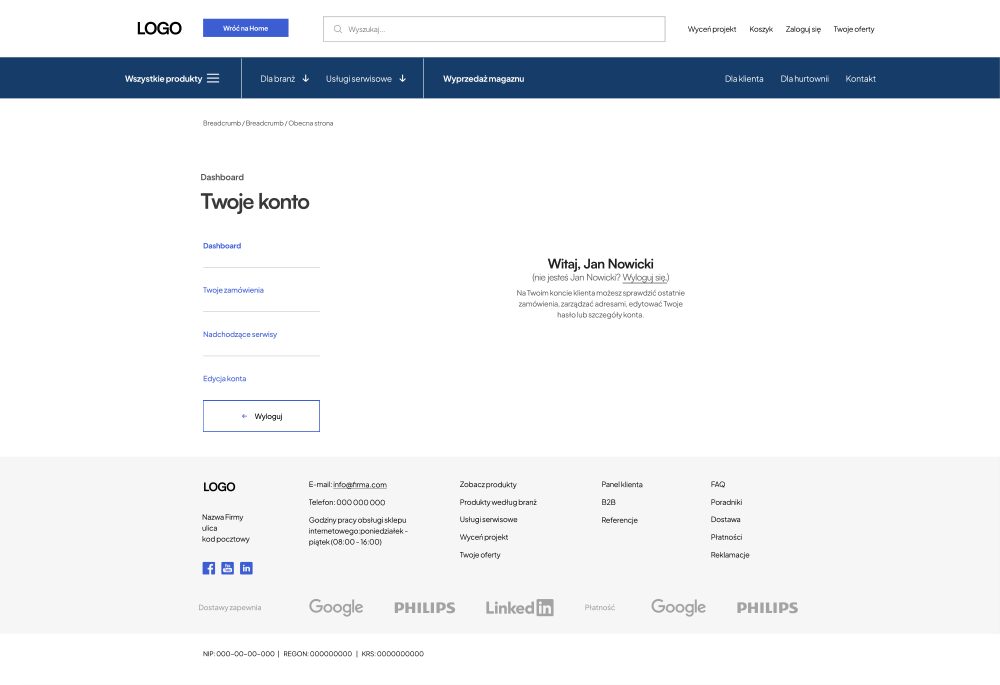Open B2B footer link
Screen dimensions: 1000x685
[x=608, y=503]
